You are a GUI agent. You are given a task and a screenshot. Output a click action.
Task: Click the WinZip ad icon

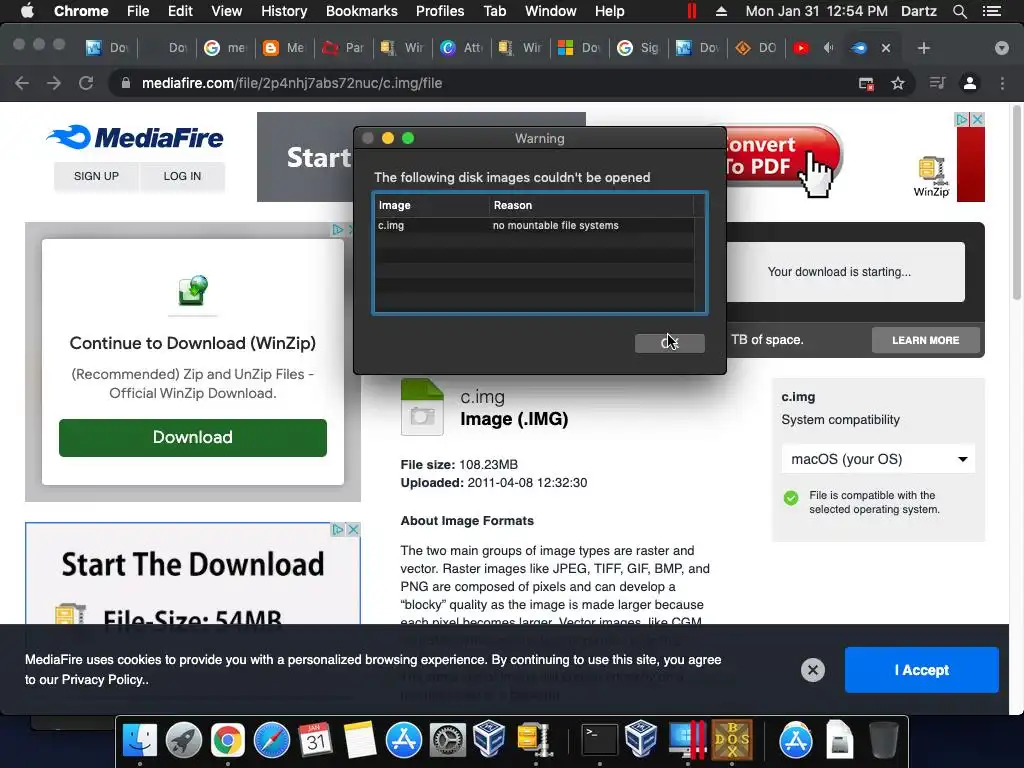(x=931, y=176)
